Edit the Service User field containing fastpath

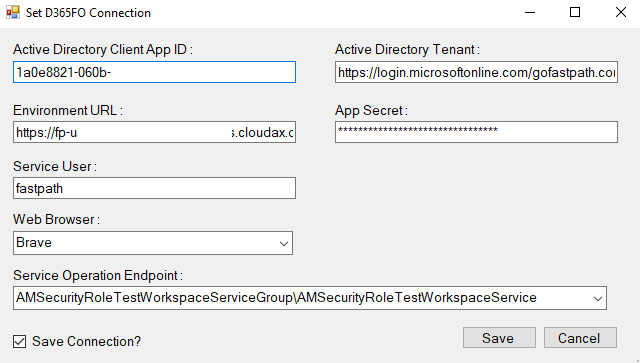click(x=154, y=188)
